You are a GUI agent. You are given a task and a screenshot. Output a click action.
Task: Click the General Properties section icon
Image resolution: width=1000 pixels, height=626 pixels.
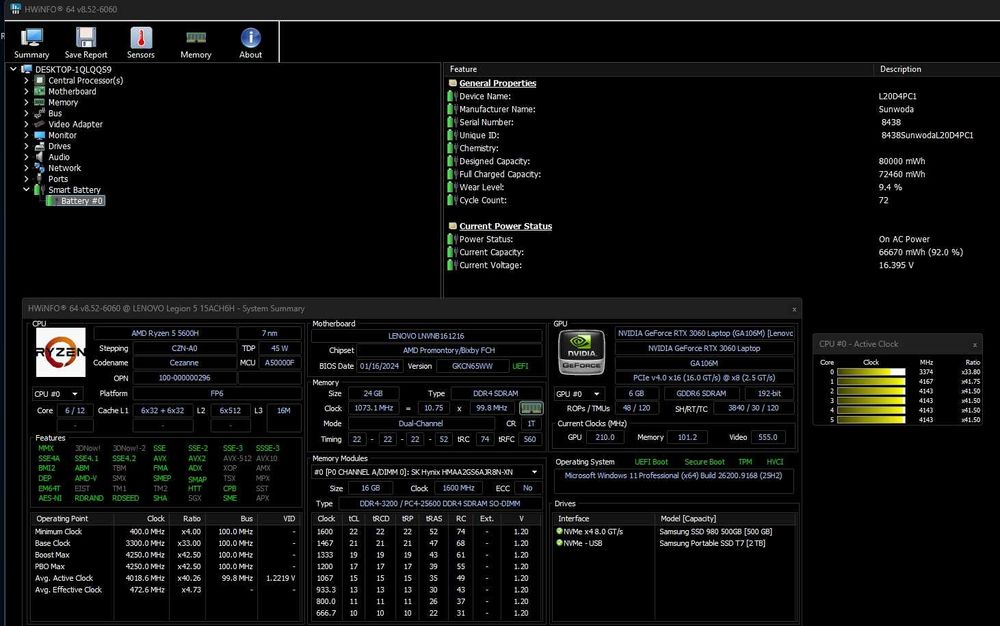click(x=453, y=83)
